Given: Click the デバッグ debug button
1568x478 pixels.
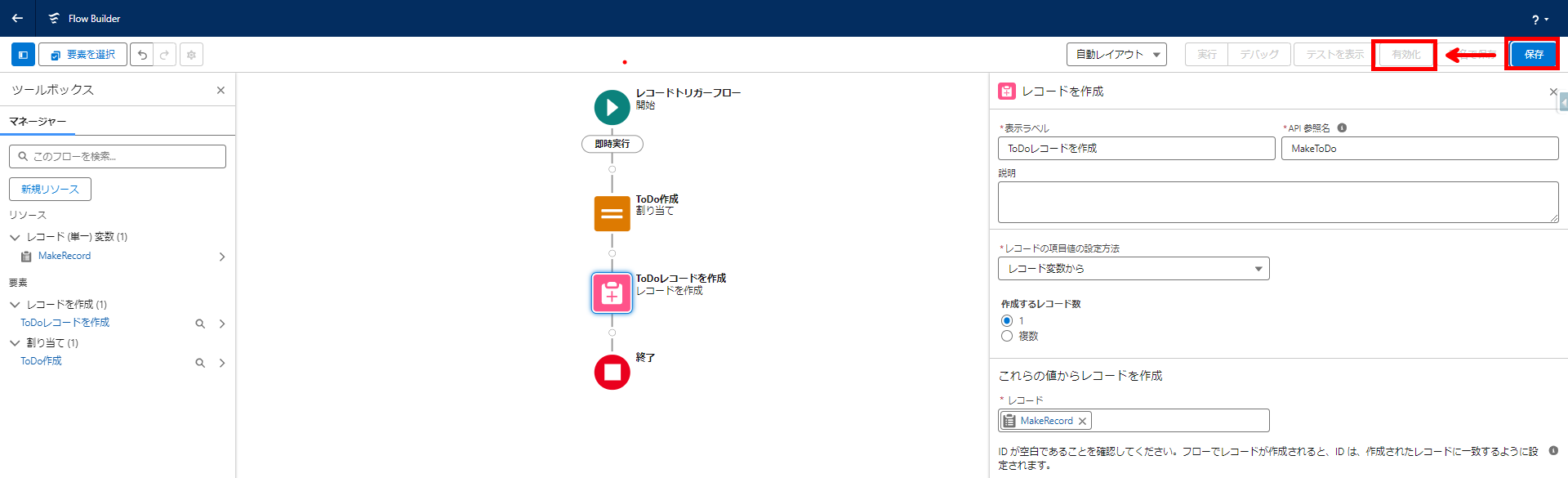Looking at the screenshot, I should click(x=1259, y=55).
